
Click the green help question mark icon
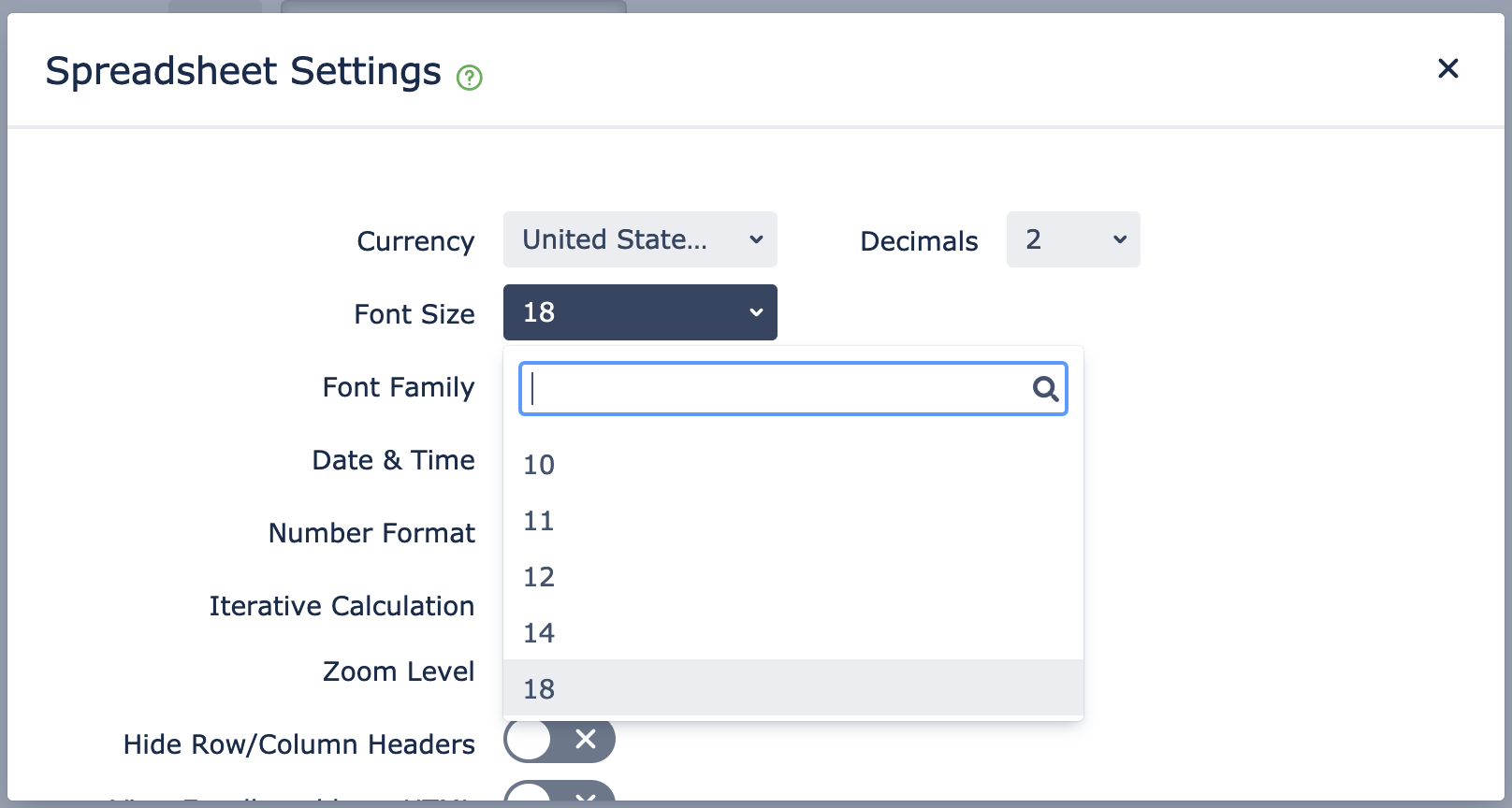tap(469, 78)
